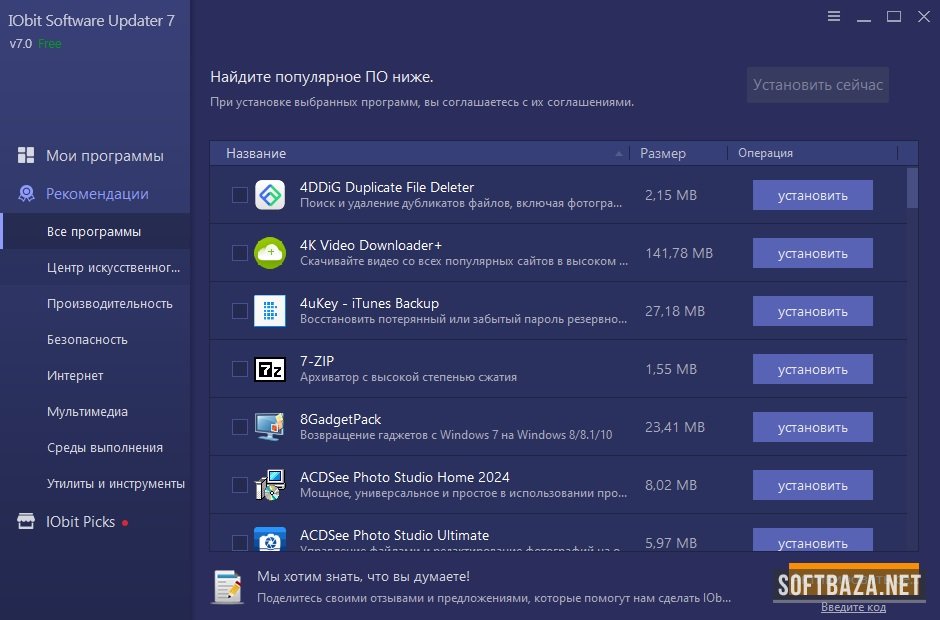Expand the Рекомендации sidebar section

[97, 194]
